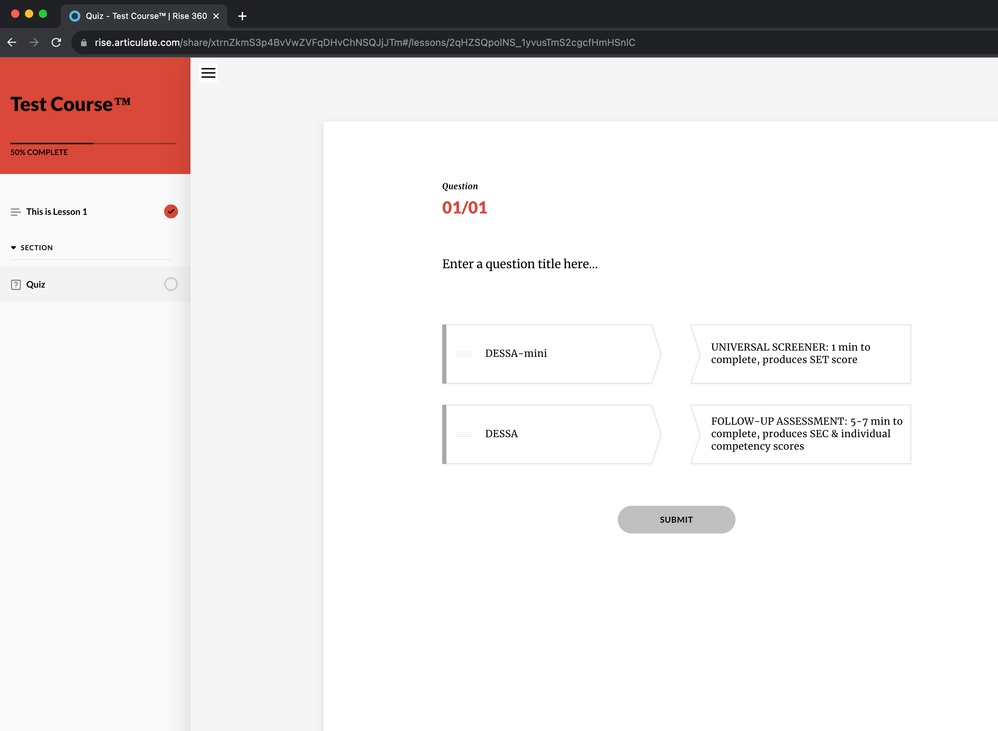Click the macOS yellow minimize button

(x=29, y=14)
